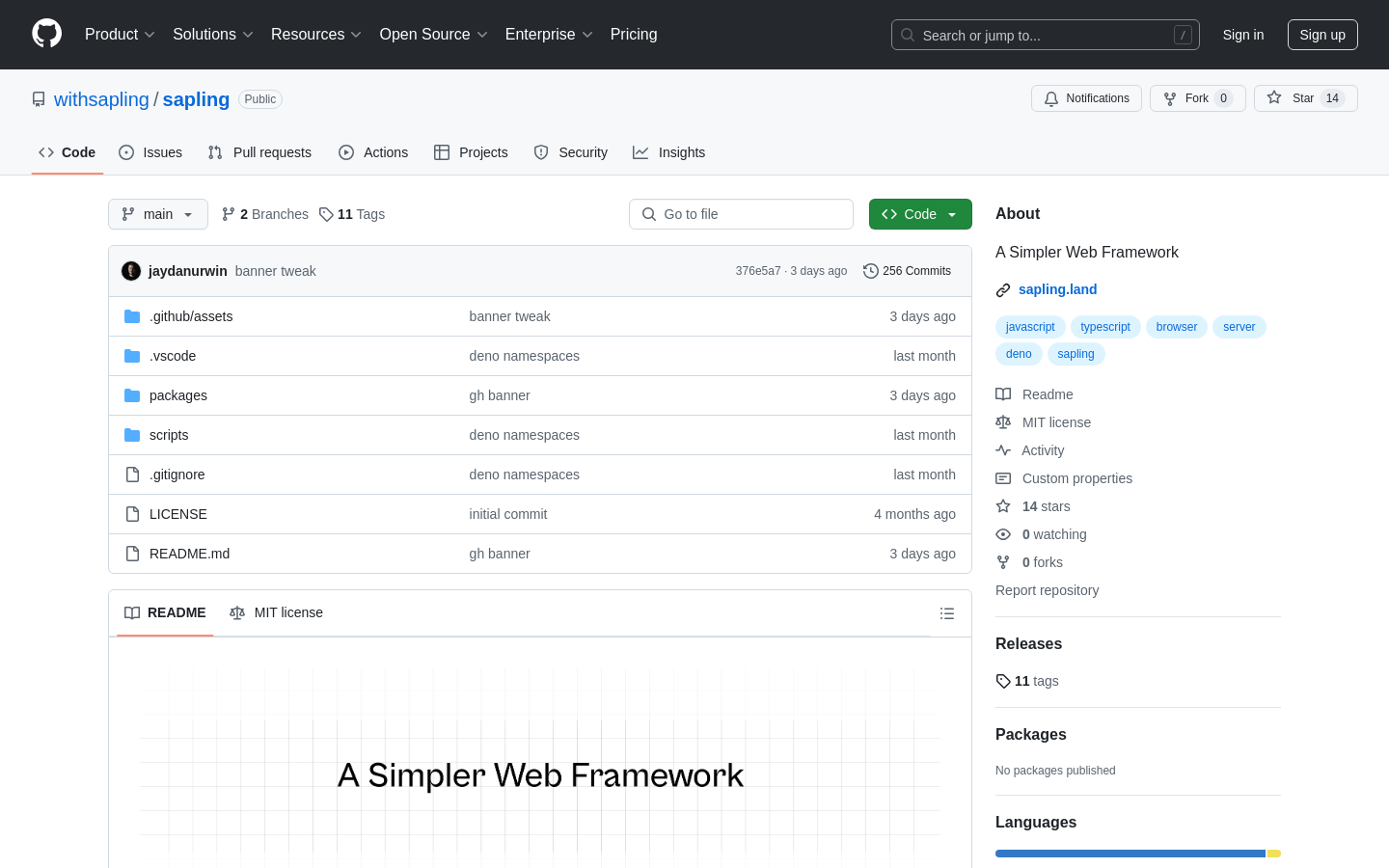Screen dimensions: 1389x868
Task: Click the tag icon for 11 Tags
Action: pyautogui.click(x=326, y=214)
